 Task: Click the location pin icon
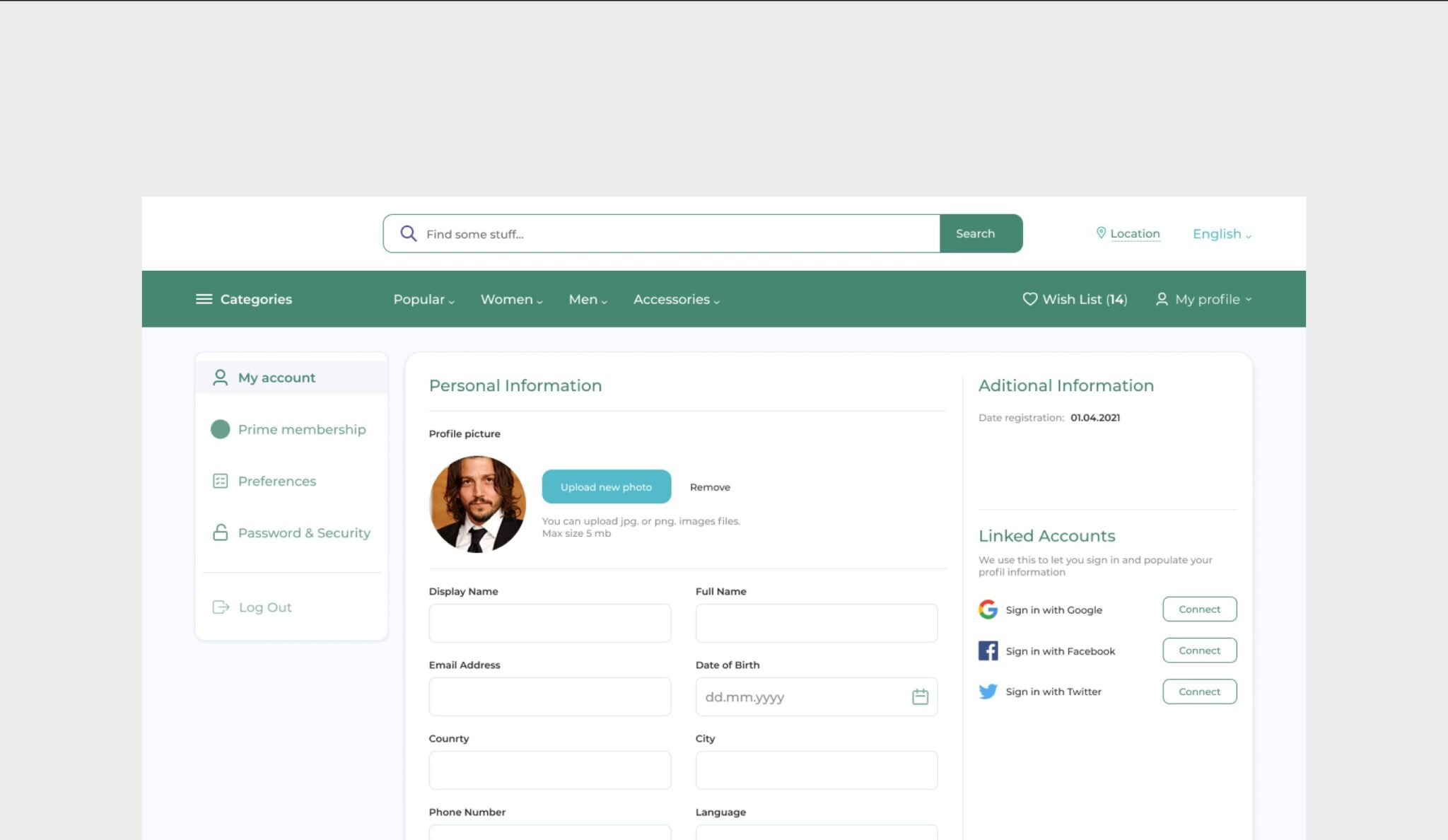pyautogui.click(x=1101, y=233)
